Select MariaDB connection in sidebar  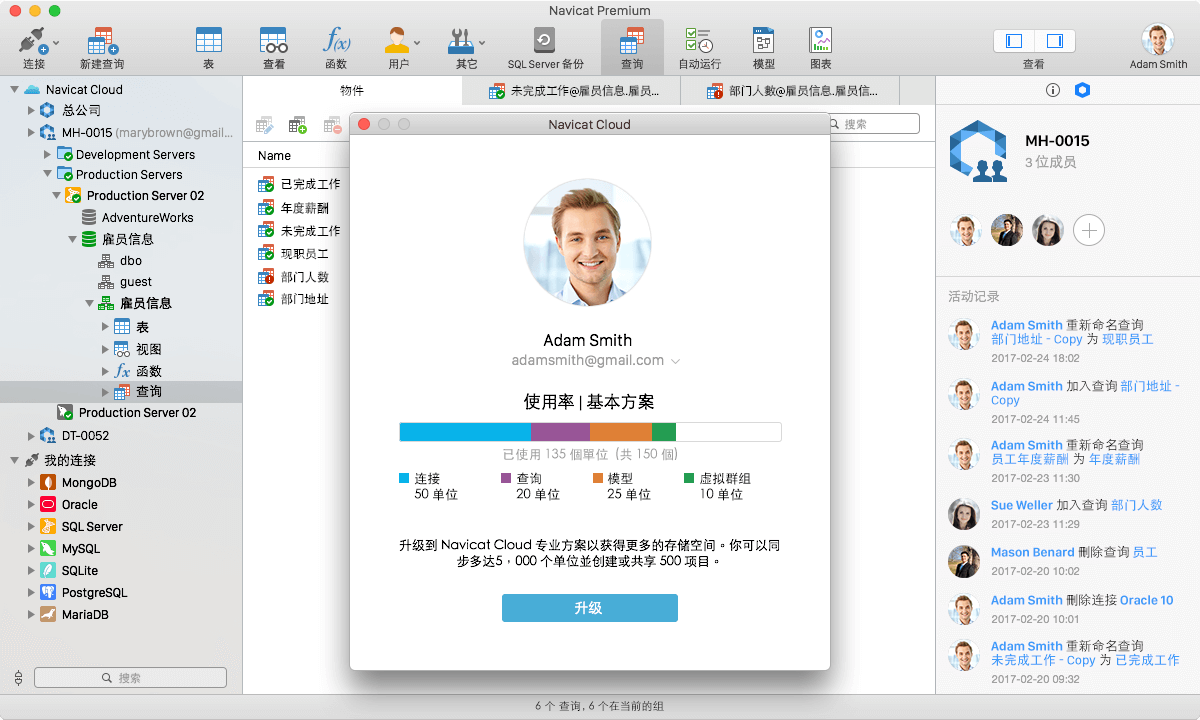point(85,615)
